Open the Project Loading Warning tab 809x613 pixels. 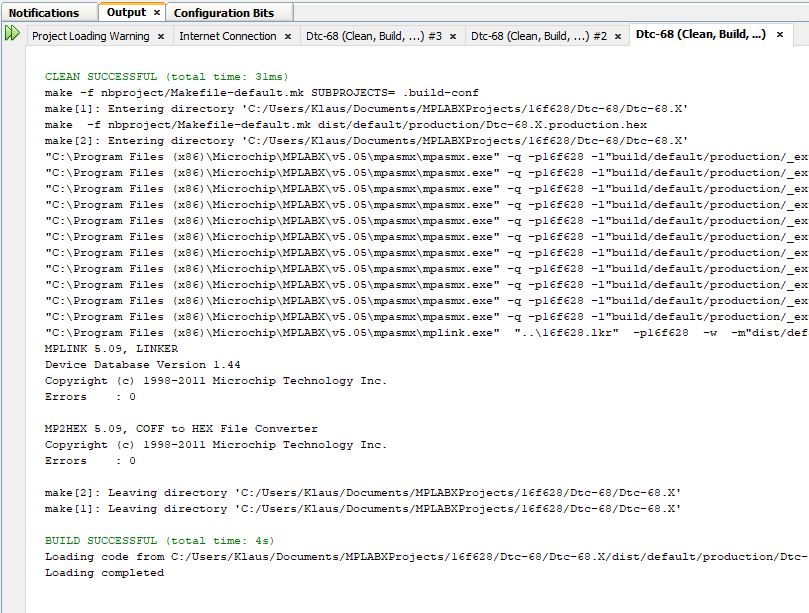(90, 36)
